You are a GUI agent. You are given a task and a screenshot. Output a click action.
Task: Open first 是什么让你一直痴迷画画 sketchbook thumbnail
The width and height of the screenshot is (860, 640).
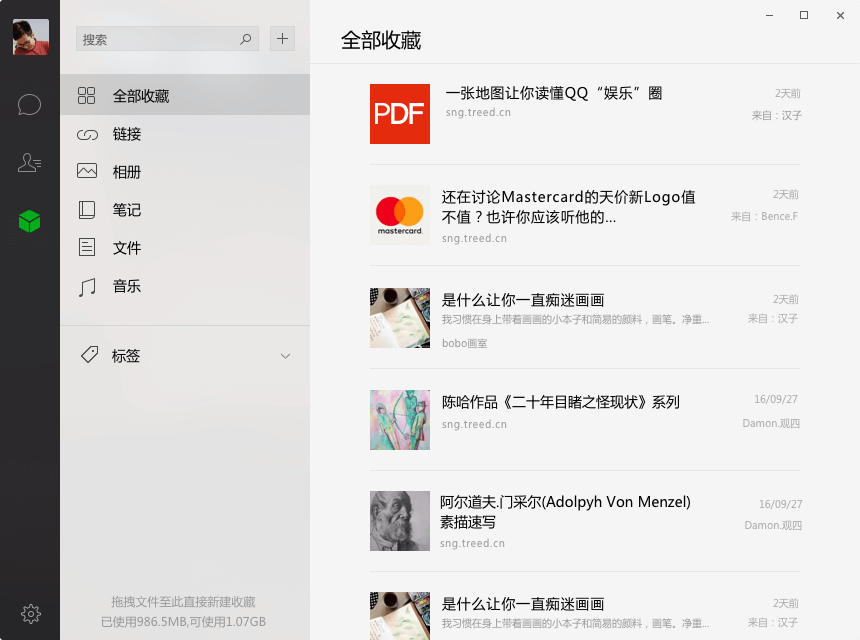coord(400,318)
